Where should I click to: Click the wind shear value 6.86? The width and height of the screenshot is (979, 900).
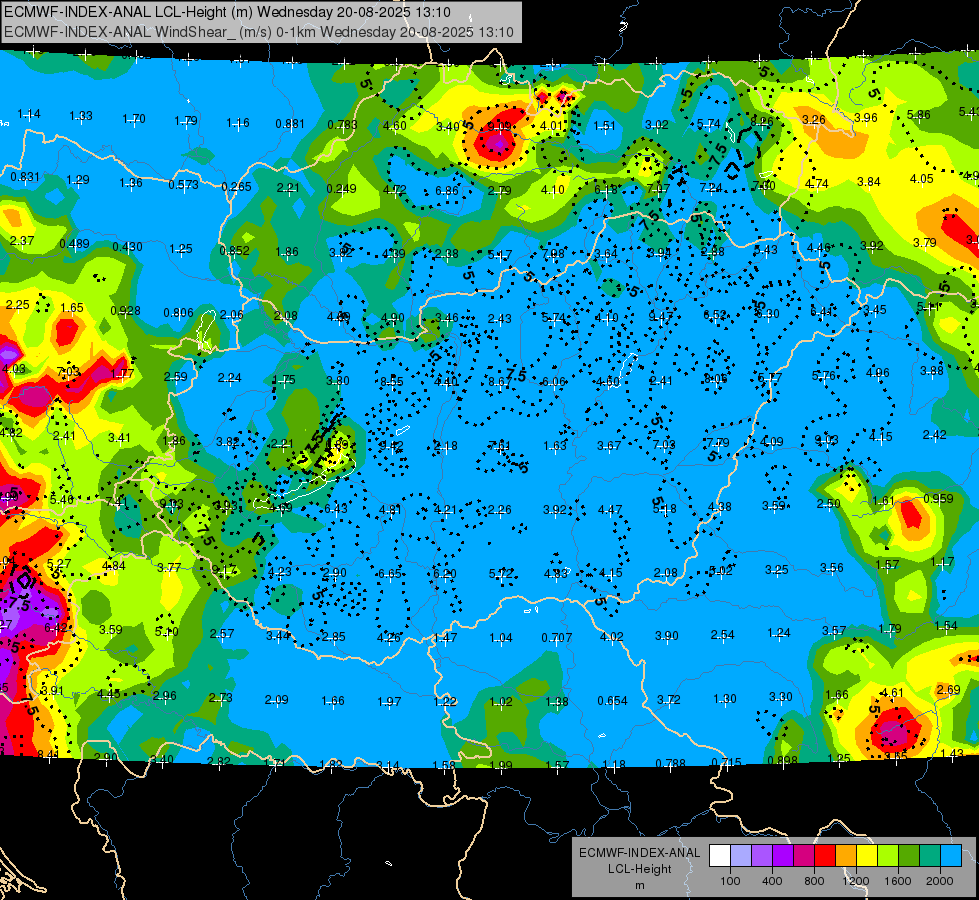(447, 190)
